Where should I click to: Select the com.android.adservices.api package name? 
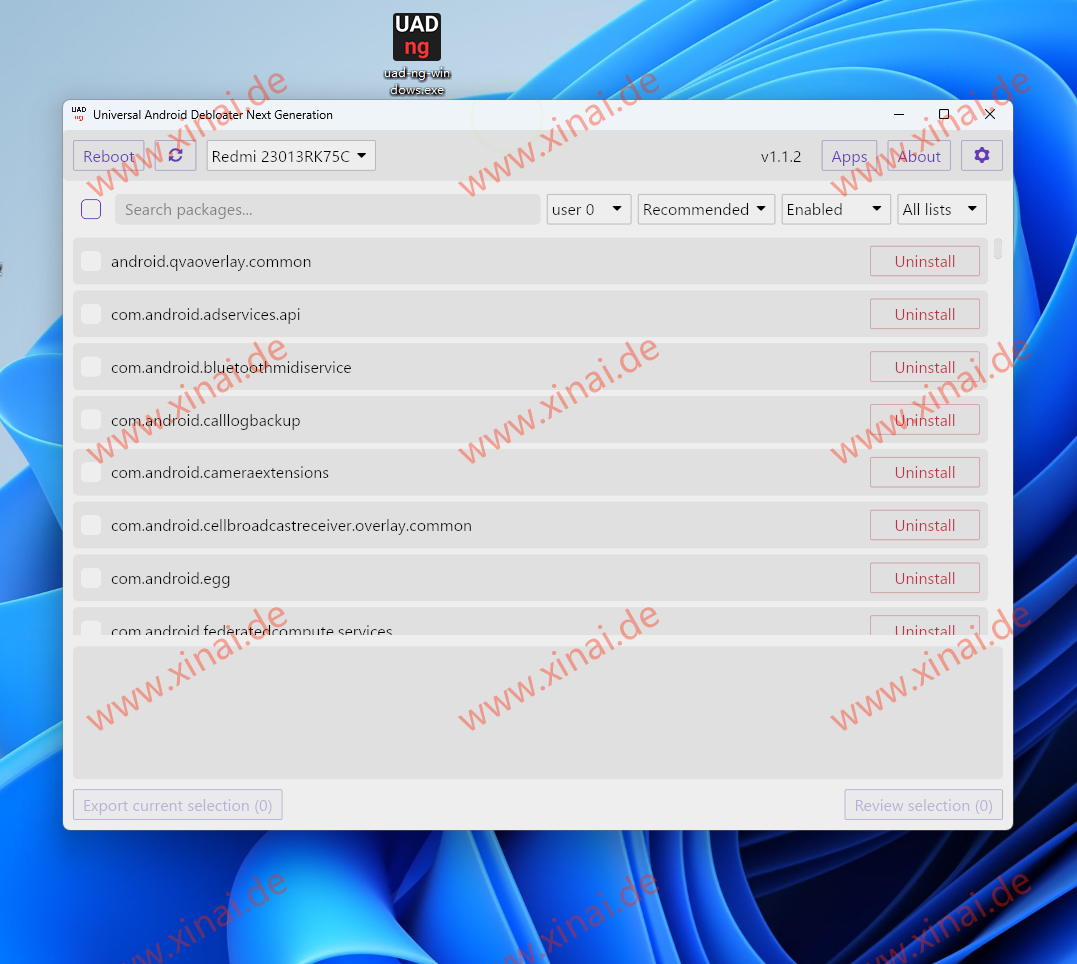point(205,315)
